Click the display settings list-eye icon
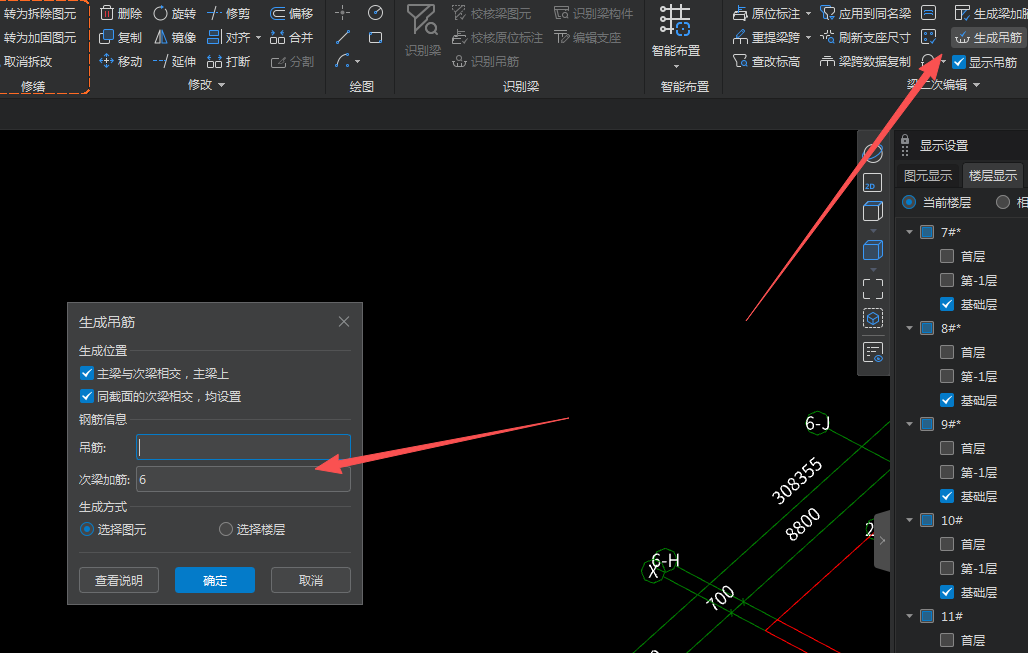1028x653 pixels. coord(873,352)
